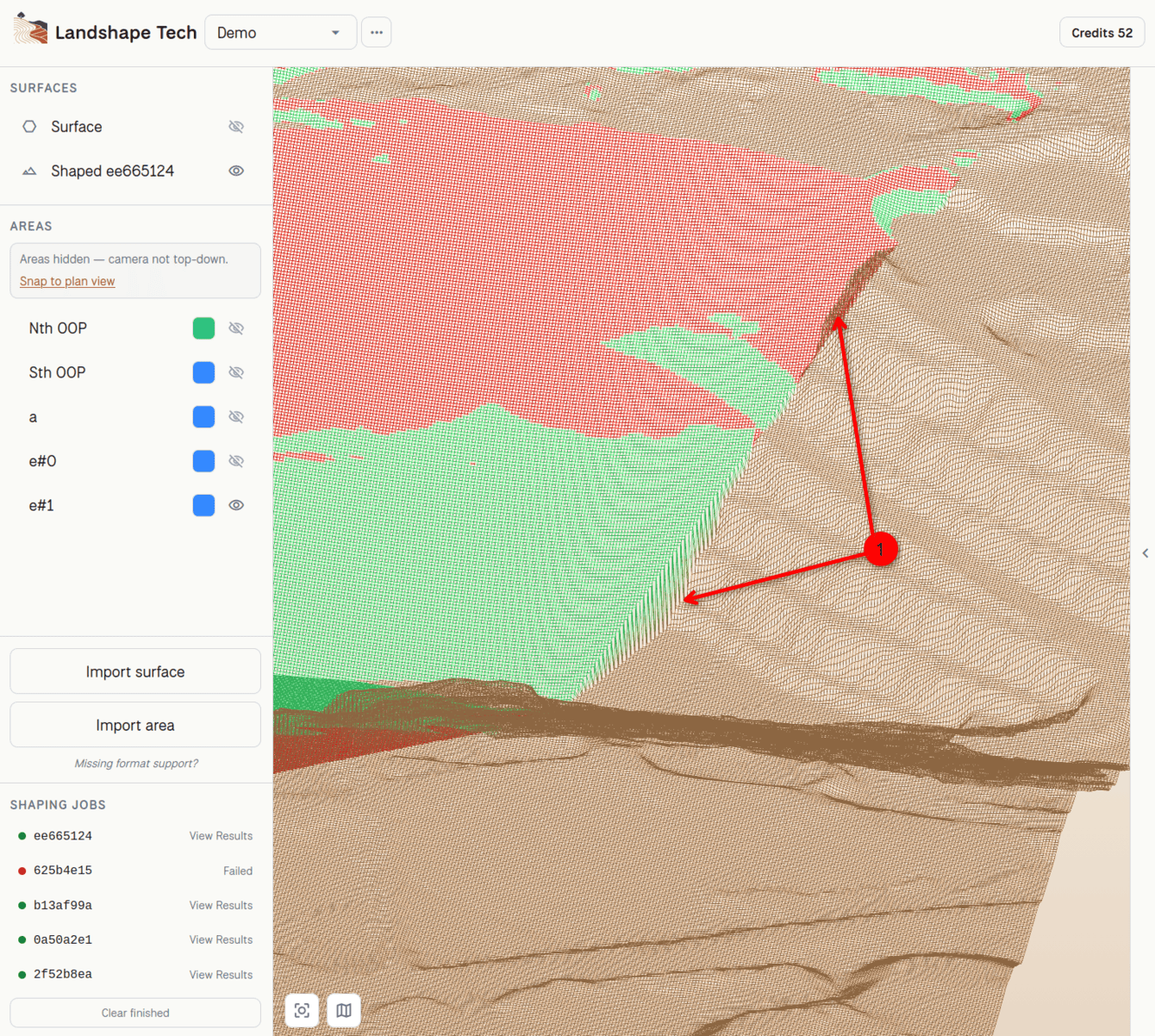Viewport: 1155px width, 1036px height.
Task: Select the e#1 area name
Action: click(x=41, y=505)
